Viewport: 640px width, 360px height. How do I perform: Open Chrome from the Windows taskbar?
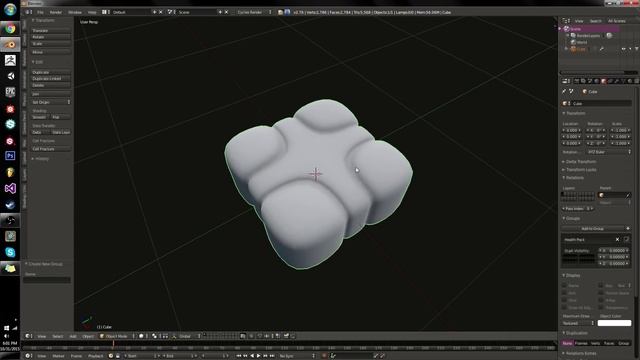tap(10, 29)
